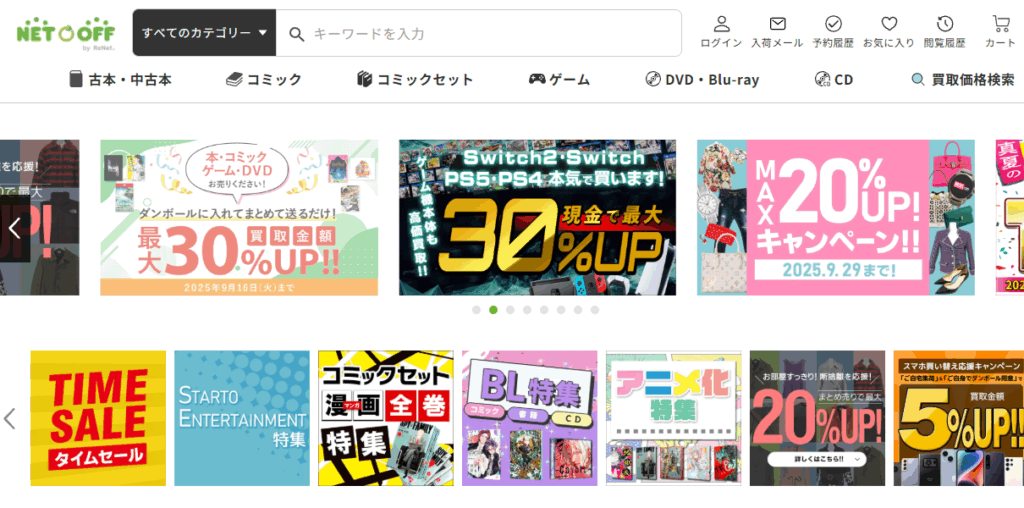Click the stacked books icon beside コミック
This screenshot has height=508, width=1024.
point(234,80)
